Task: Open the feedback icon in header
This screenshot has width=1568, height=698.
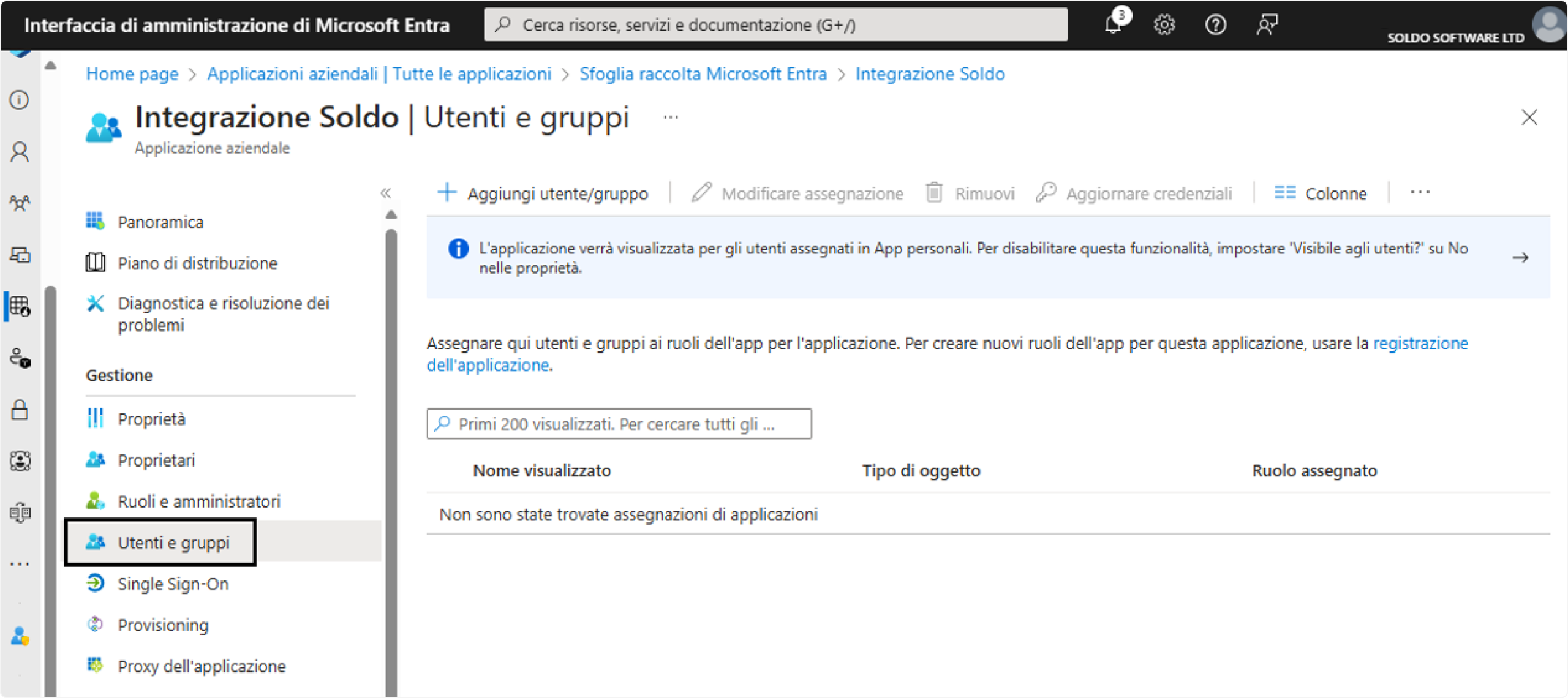Action: coord(1267,24)
